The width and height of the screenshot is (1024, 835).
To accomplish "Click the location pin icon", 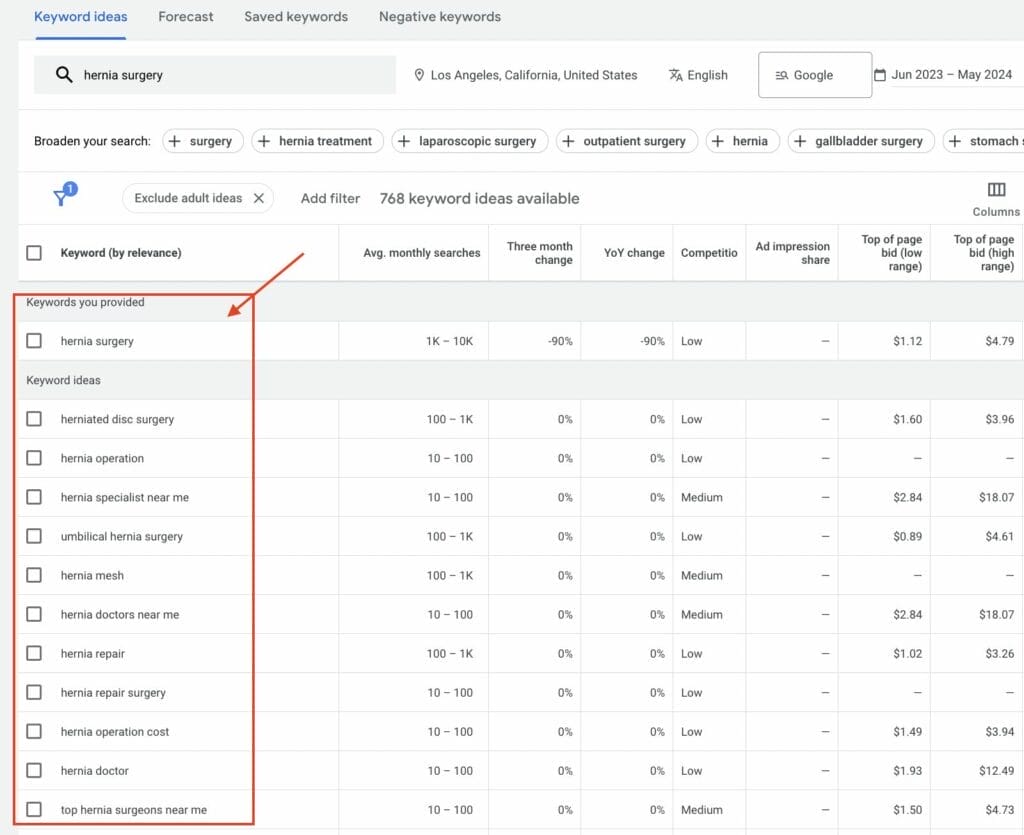I will tap(419, 75).
